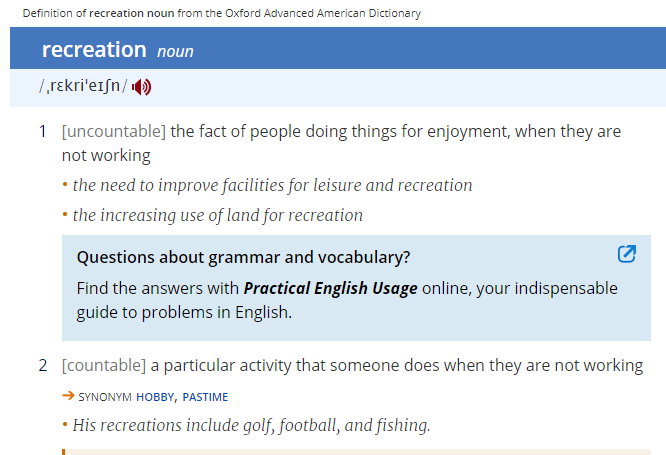The height and width of the screenshot is (455, 666).
Task: Open the PASTIME synonym link
Action: pos(205,397)
